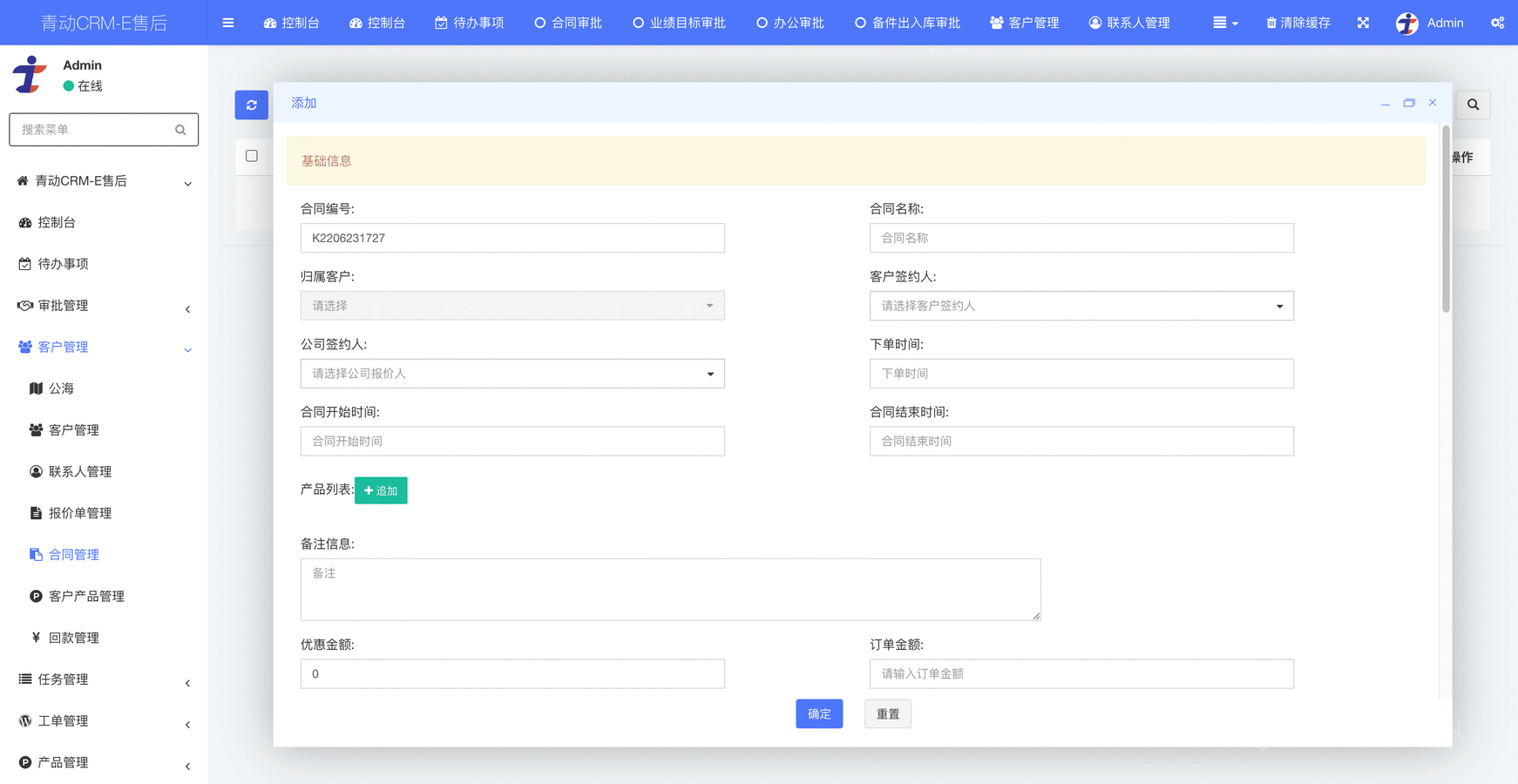Image resolution: width=1518 pixels, height=784 pixels.
Task: Click the trash icon to clear cache (清除缓存)
Action: [1271, 23]
